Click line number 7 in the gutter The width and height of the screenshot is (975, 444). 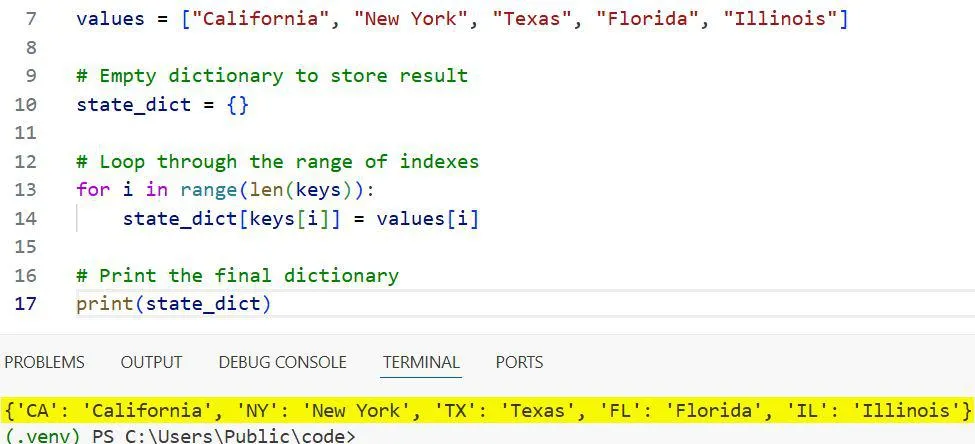[x=29, y=18]
